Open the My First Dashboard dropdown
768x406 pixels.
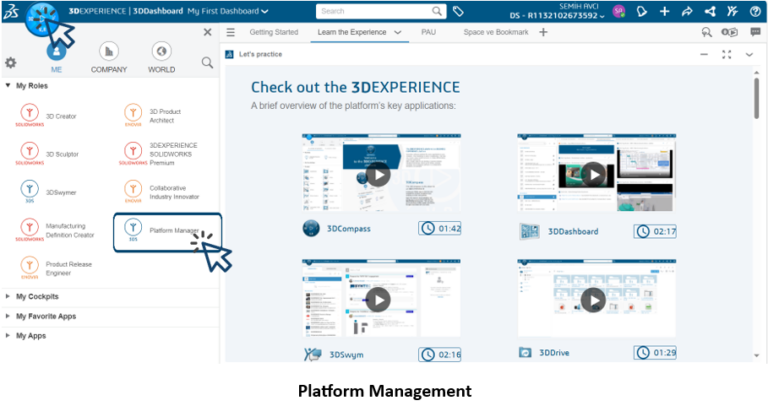coord(228,12)
